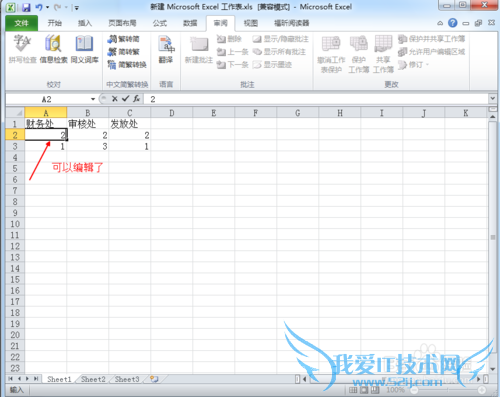Switch to the Formulas (公式) tab

(x=160, y=23)
